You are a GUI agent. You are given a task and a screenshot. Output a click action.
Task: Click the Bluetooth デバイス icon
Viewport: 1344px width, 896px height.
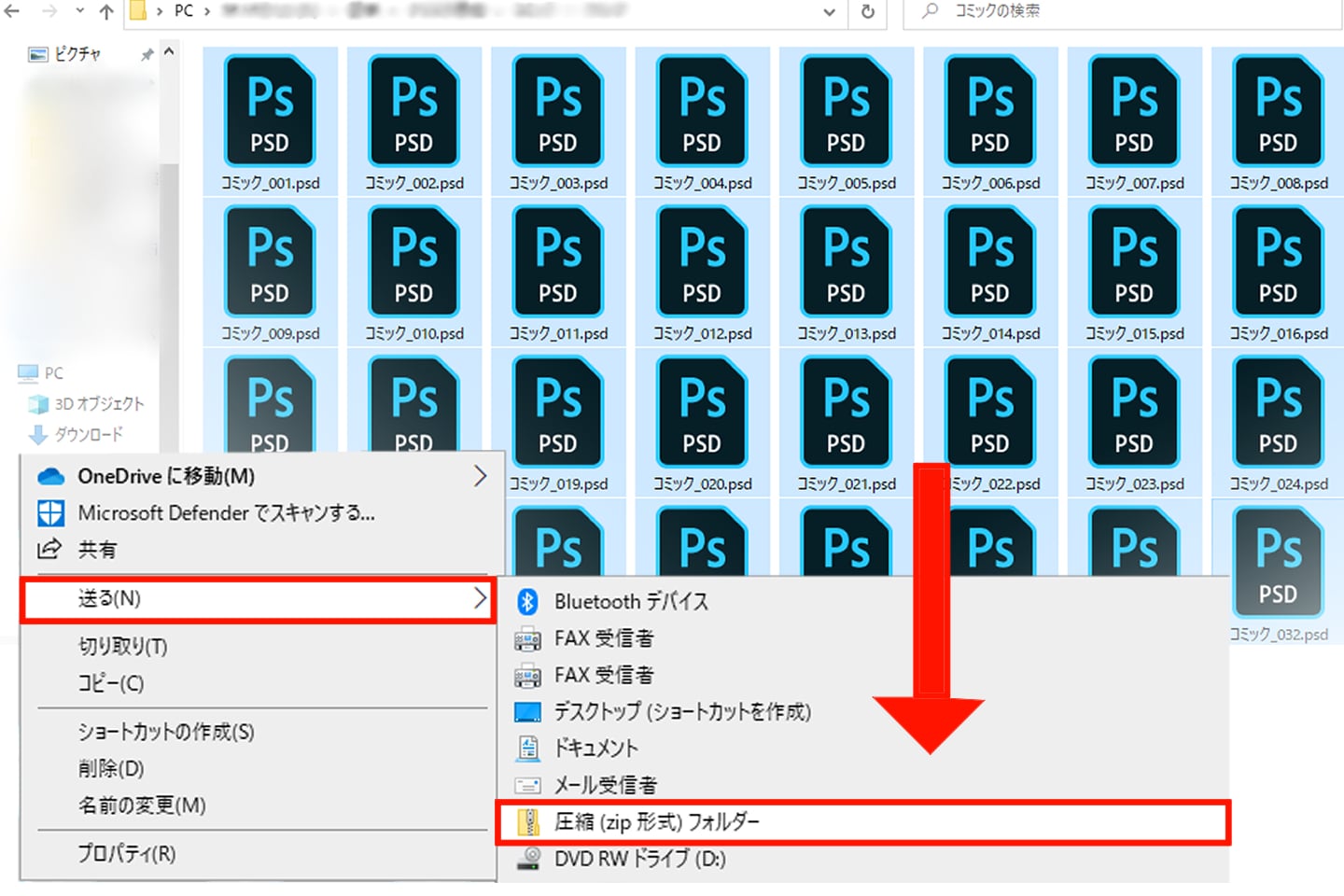(x=527, y=602)
